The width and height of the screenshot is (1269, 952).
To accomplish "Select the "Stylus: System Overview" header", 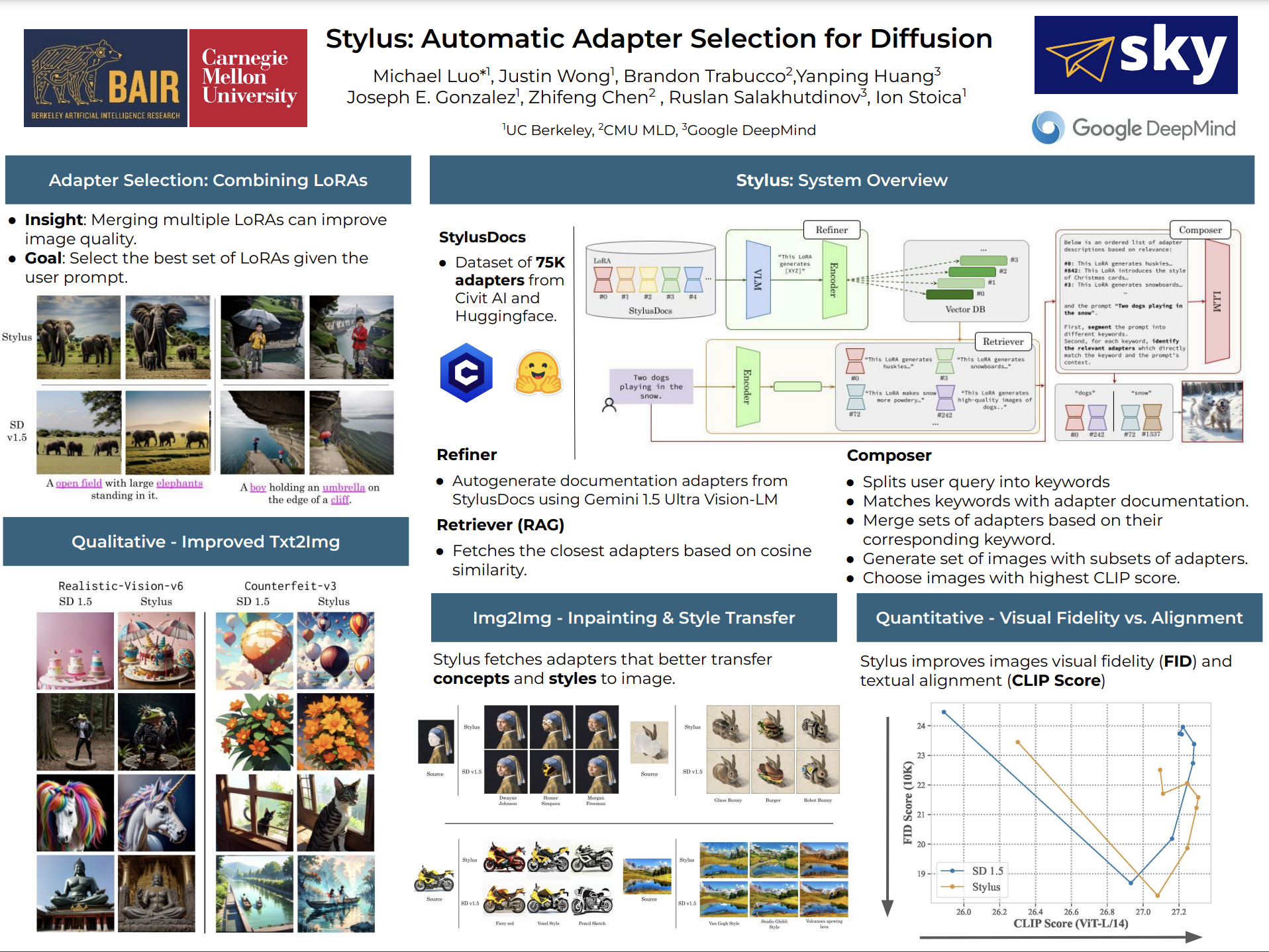I will tap(841, 180).
